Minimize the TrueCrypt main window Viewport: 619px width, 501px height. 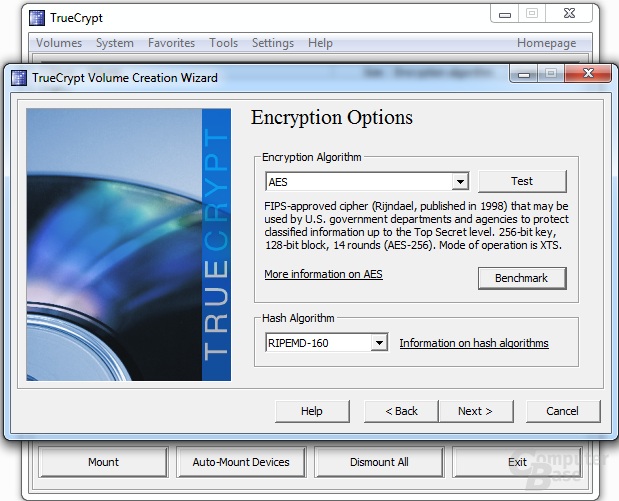click(505, 14)
